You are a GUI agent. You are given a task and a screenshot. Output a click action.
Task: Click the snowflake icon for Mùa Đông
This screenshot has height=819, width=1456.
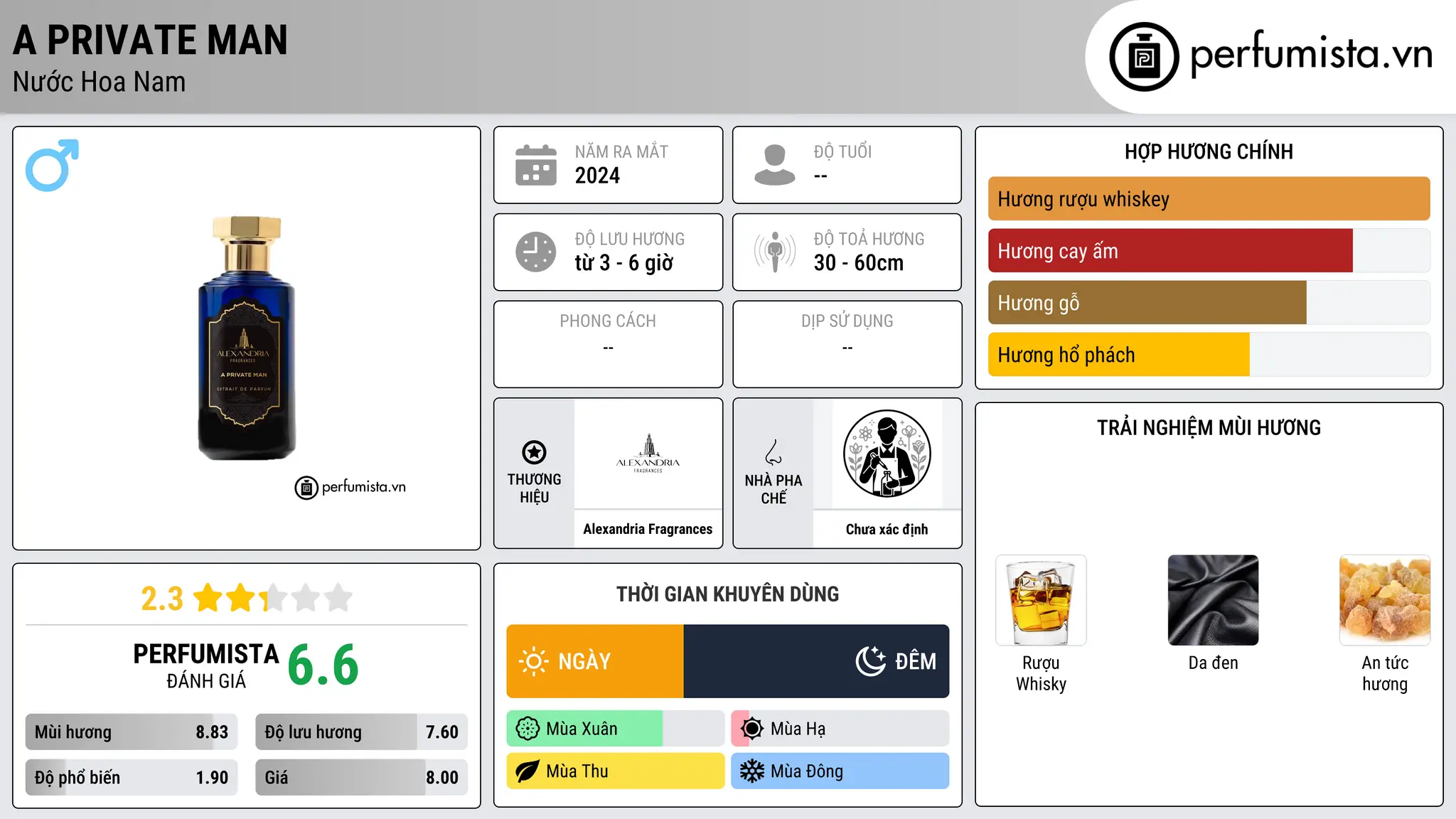(752, 771)
